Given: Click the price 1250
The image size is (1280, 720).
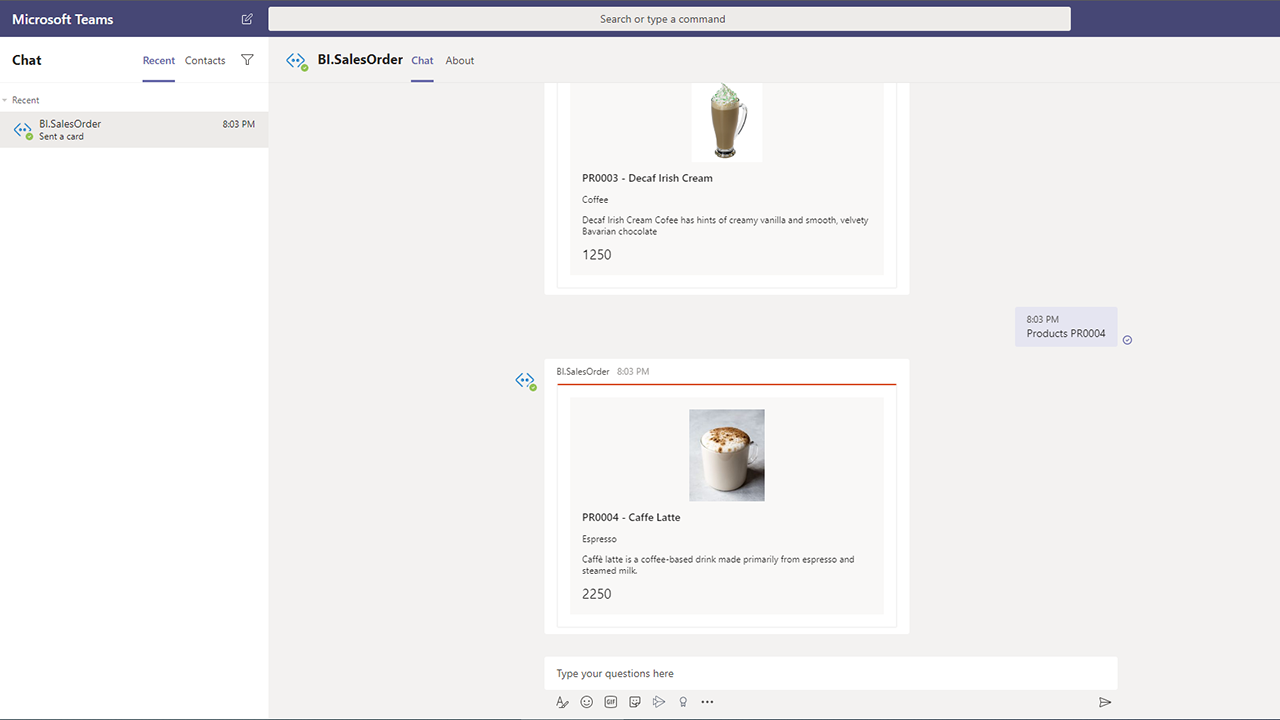Looking at the screenshot, I should [597, 255].
